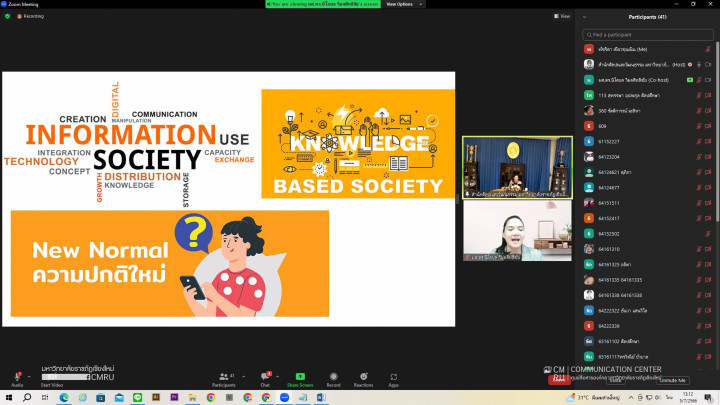Toggle the Host's microphone icon in participant list
The height and width of the screenshot is (405, 720).
pyautogui.click(x=699, y=65)
